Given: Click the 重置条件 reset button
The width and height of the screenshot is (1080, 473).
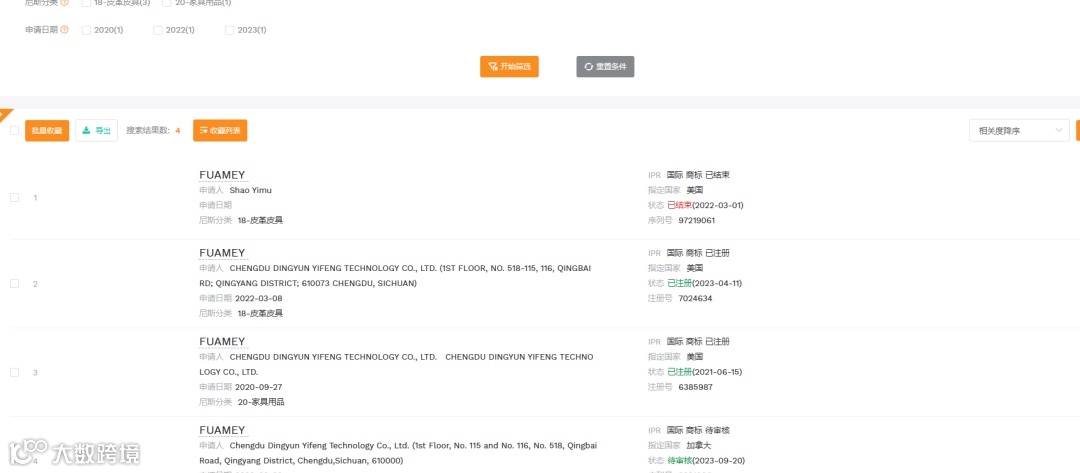Looking at the screenshot, I should coord(605,67).
